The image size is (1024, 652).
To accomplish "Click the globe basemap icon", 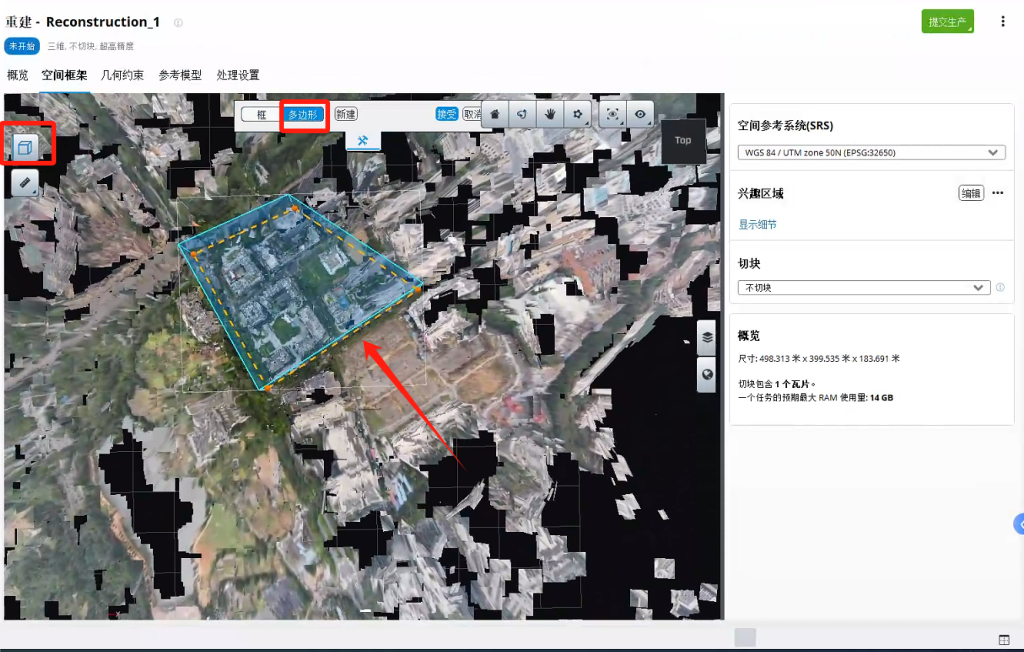I will point(708,375).
